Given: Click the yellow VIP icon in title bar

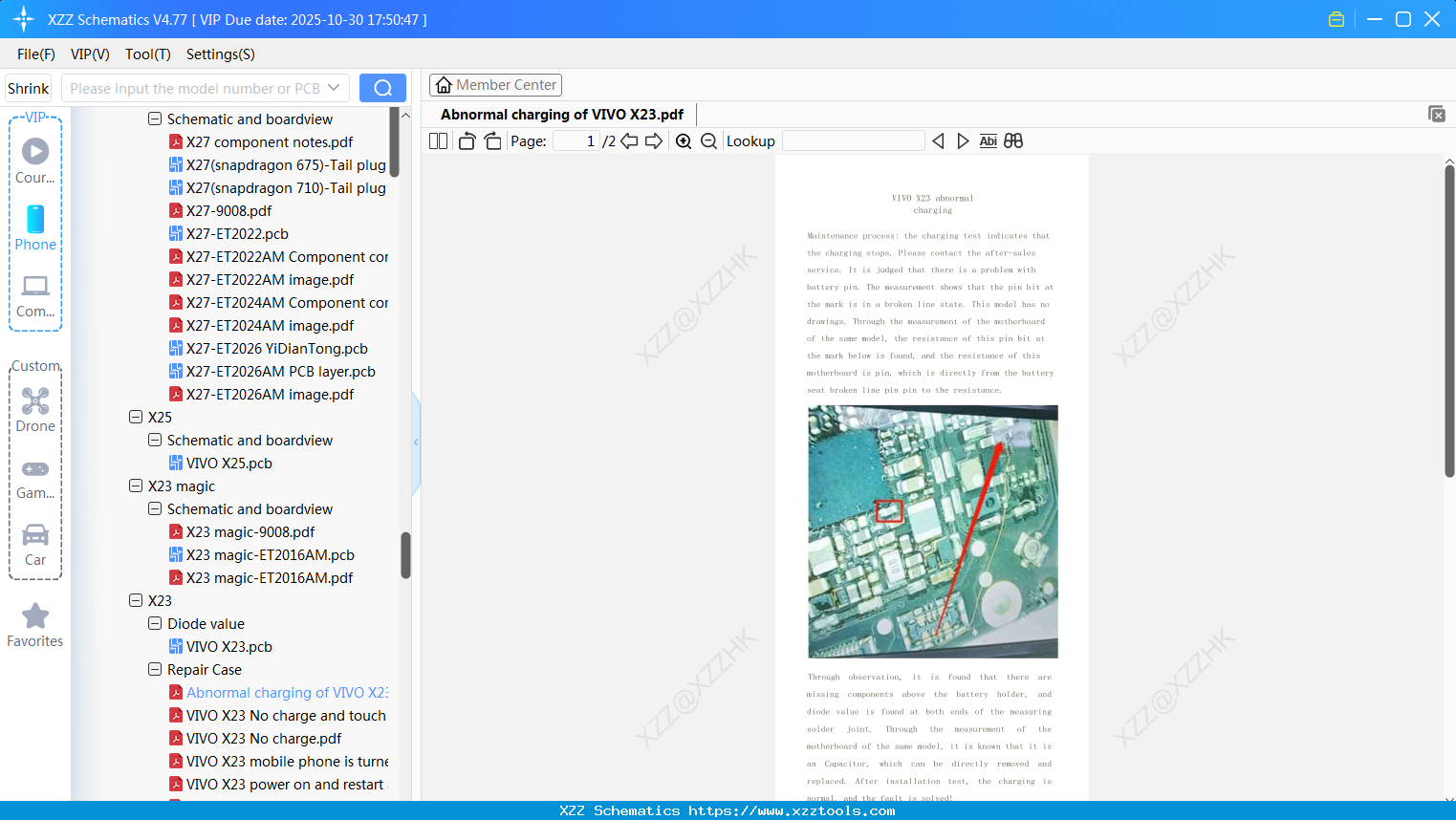Looking at the screenshot, I should tap(1336, 19).
